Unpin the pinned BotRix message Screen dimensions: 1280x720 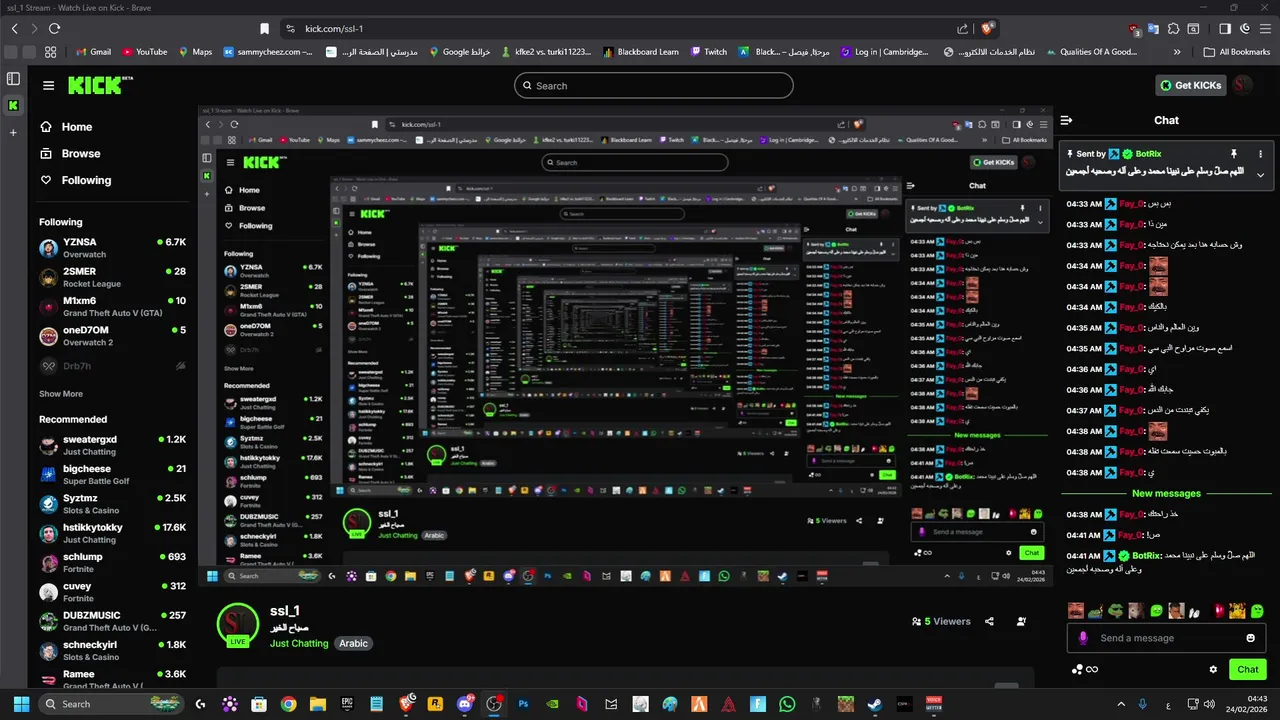tap(1234, 154)
